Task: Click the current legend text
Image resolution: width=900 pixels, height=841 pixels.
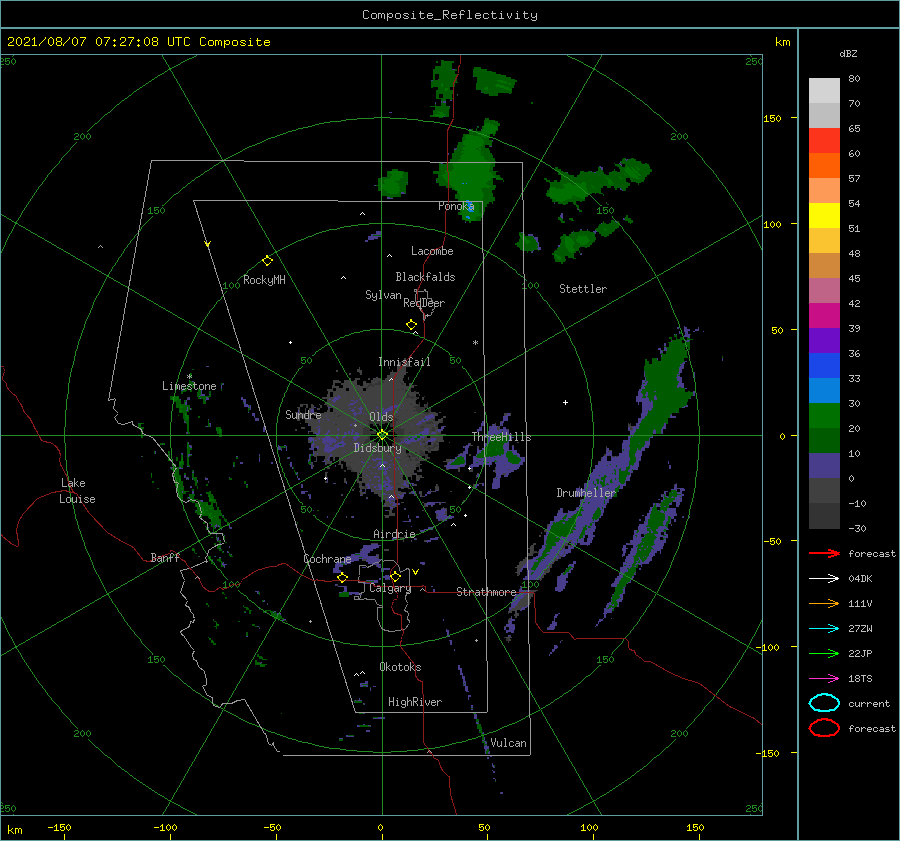Action: click(869, 704)
